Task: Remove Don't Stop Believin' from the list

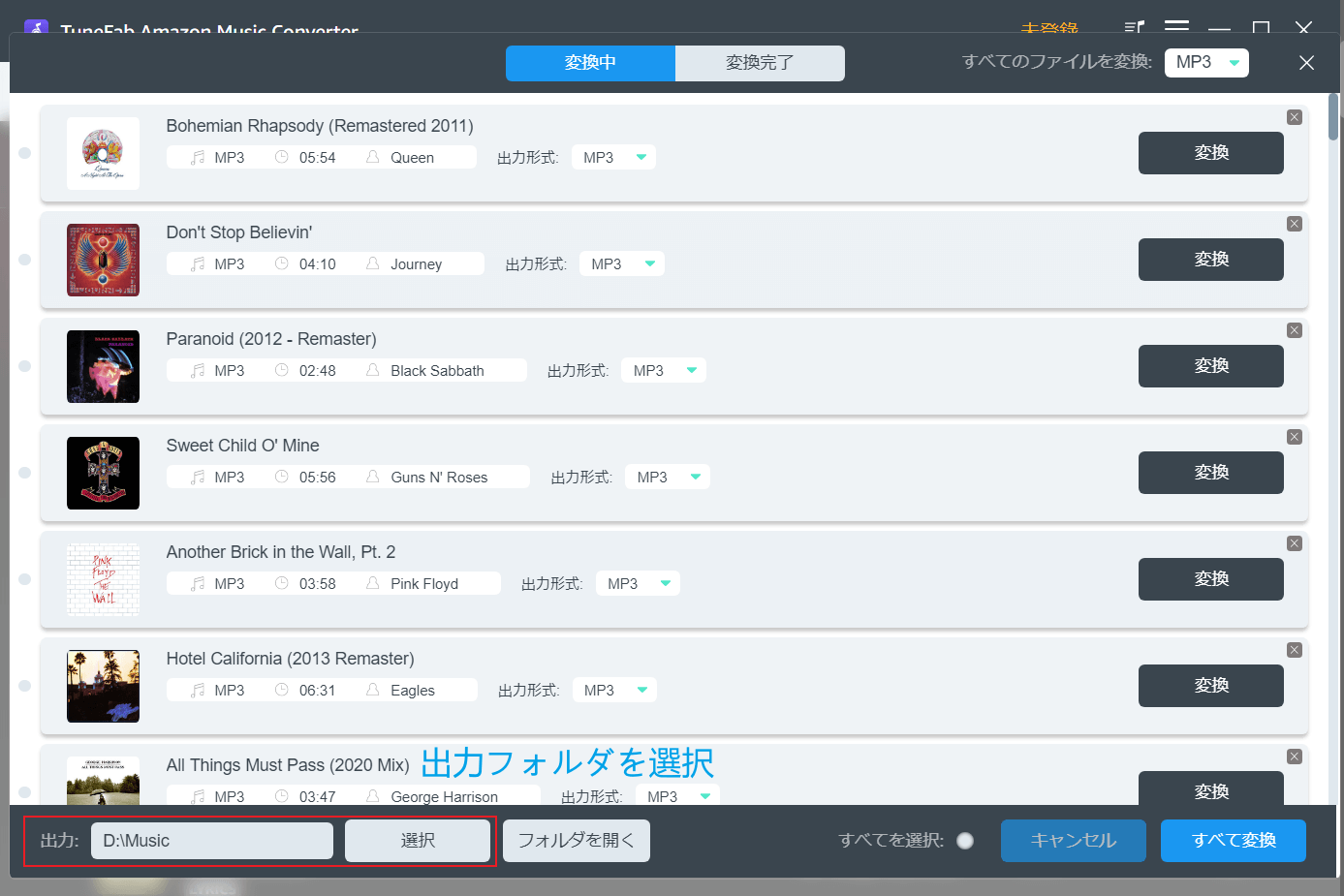Action: click(1294, 224)
